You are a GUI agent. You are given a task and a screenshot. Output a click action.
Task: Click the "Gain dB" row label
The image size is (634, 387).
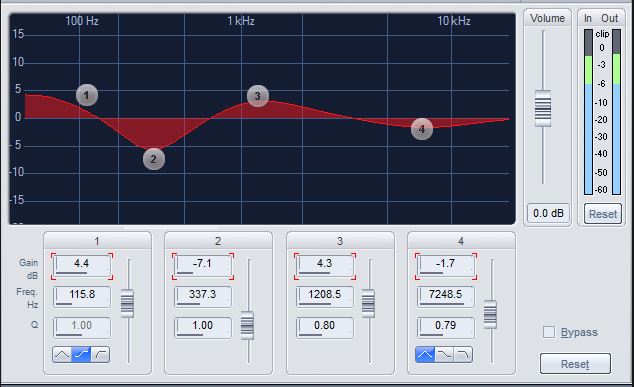(x=29, y=269)
